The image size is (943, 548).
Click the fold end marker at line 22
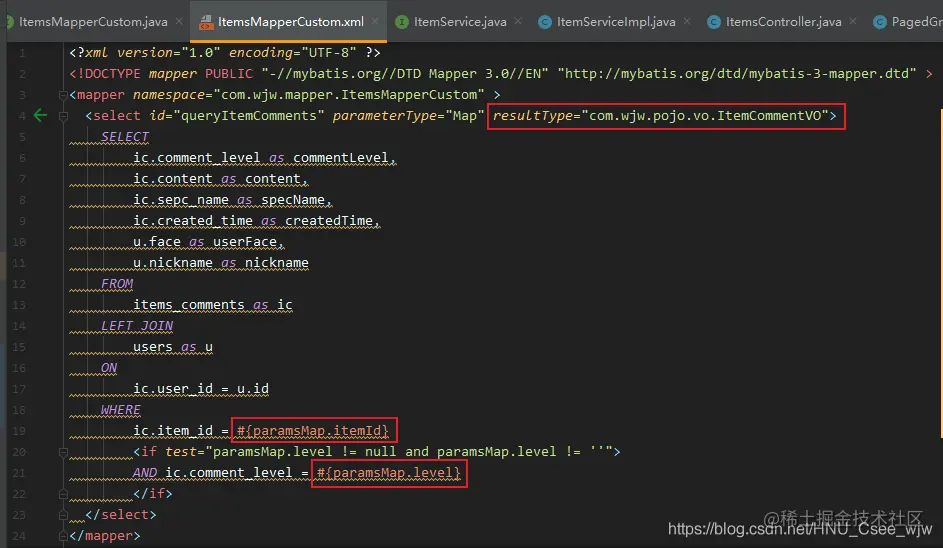pos(63,494)
